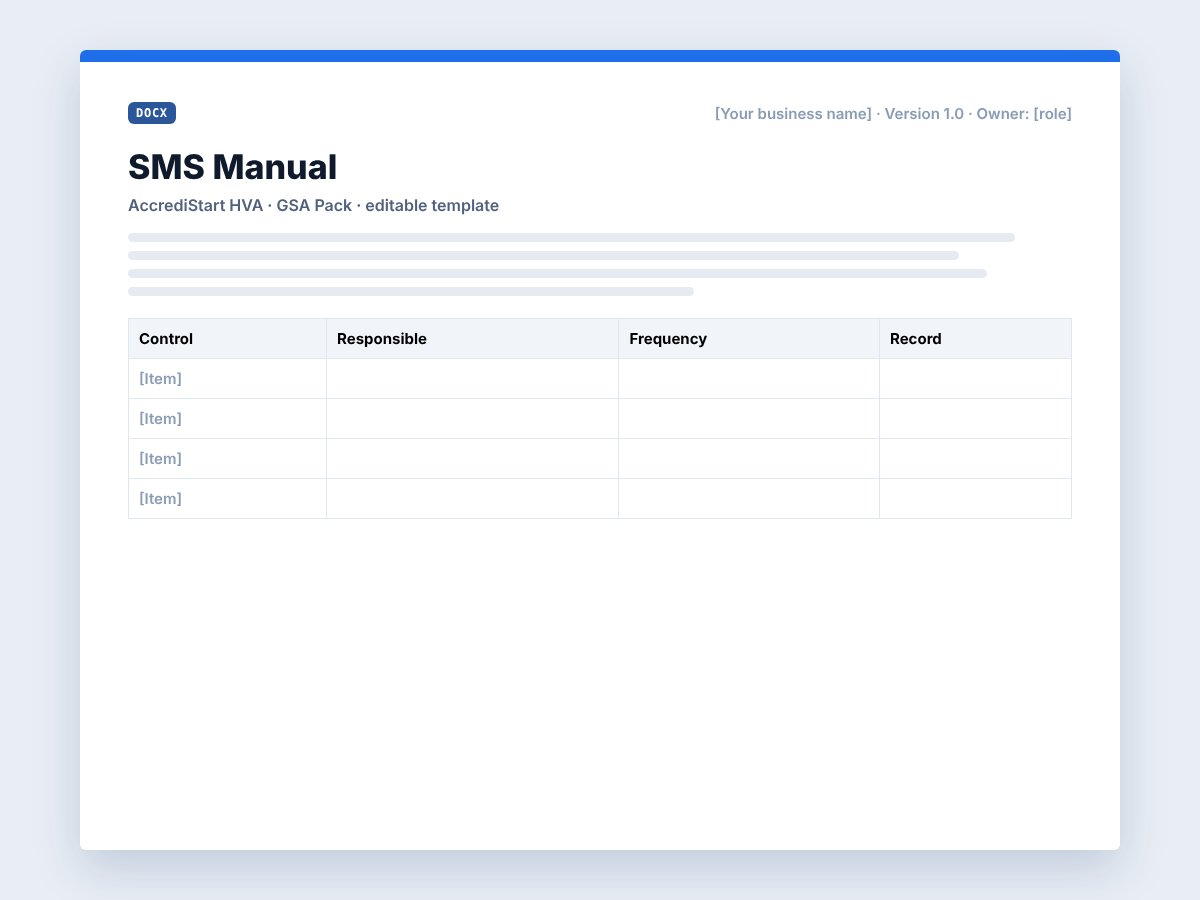
Task: Select the Record column header
Action: 975,339
